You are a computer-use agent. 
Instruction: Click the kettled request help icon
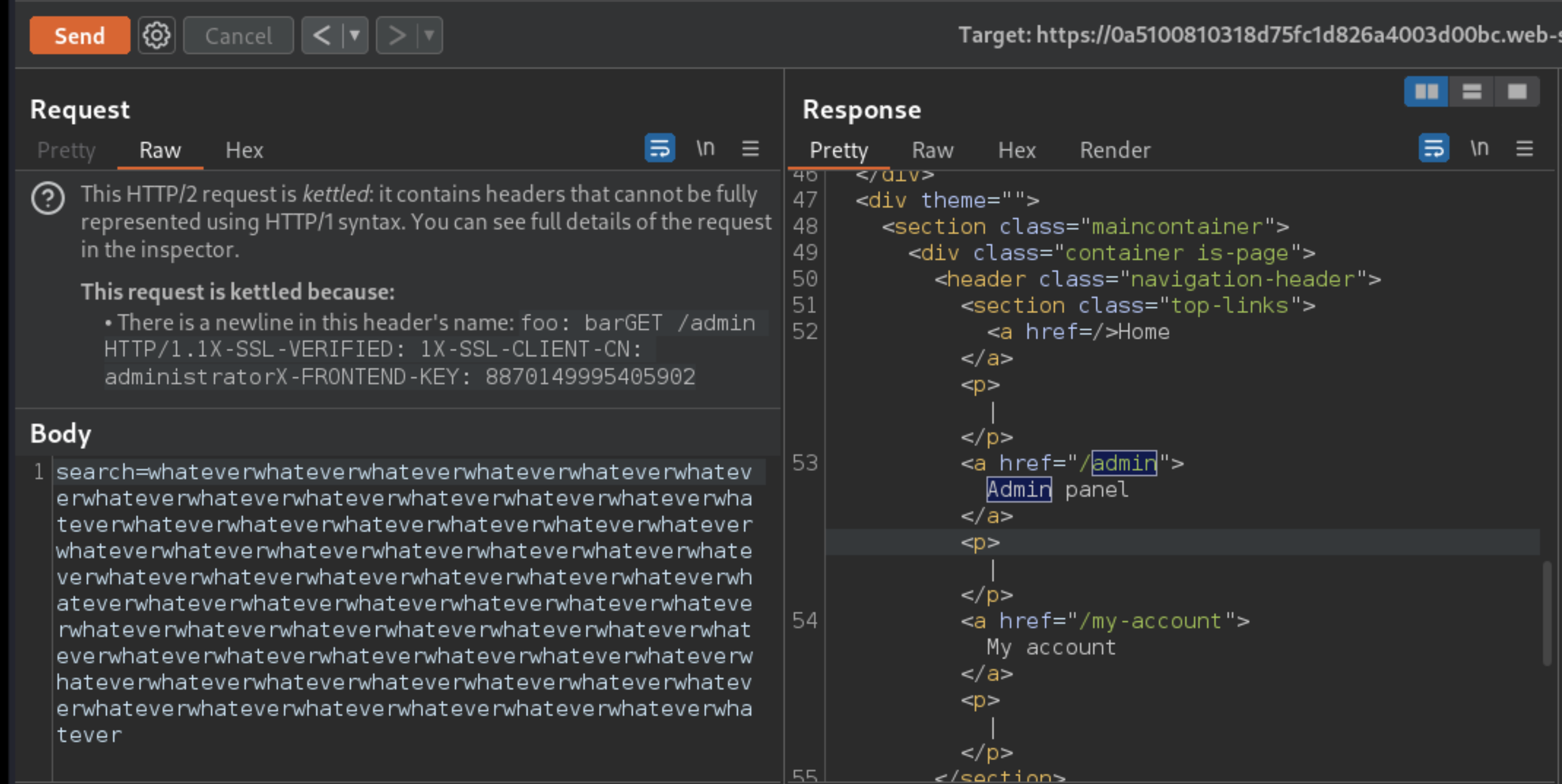pos(48,199)
